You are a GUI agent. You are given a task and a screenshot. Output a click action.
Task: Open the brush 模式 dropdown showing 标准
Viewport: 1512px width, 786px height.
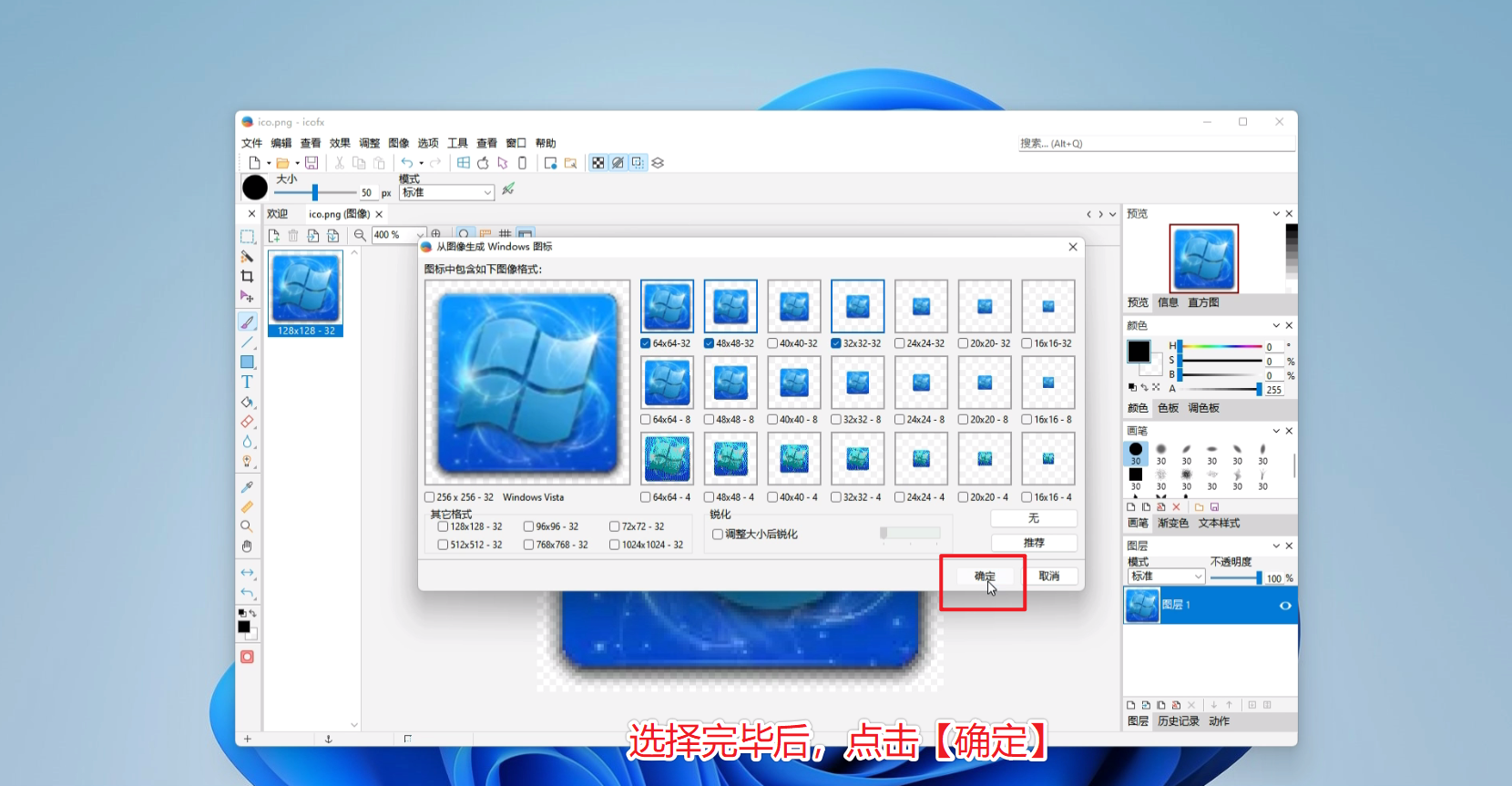(x=446, y=193)
